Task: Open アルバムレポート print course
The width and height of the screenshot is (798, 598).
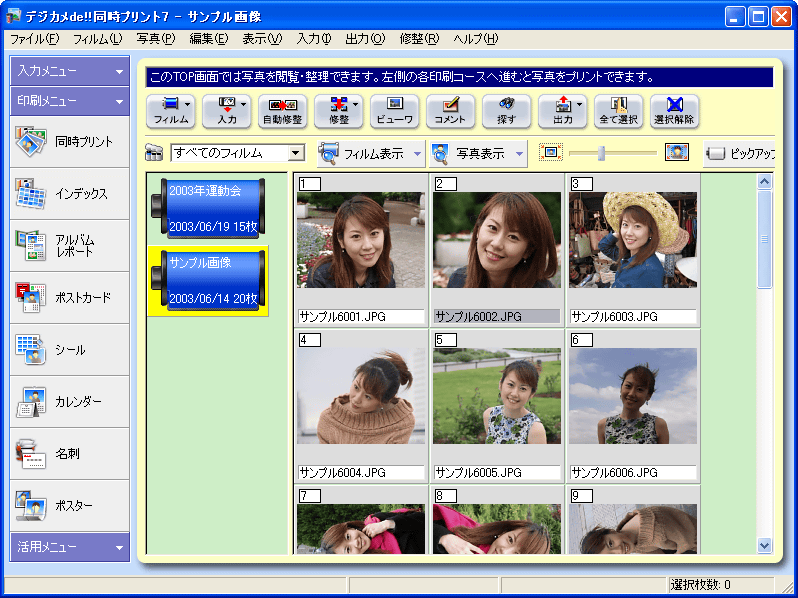Action: click(x=70, y=246)
